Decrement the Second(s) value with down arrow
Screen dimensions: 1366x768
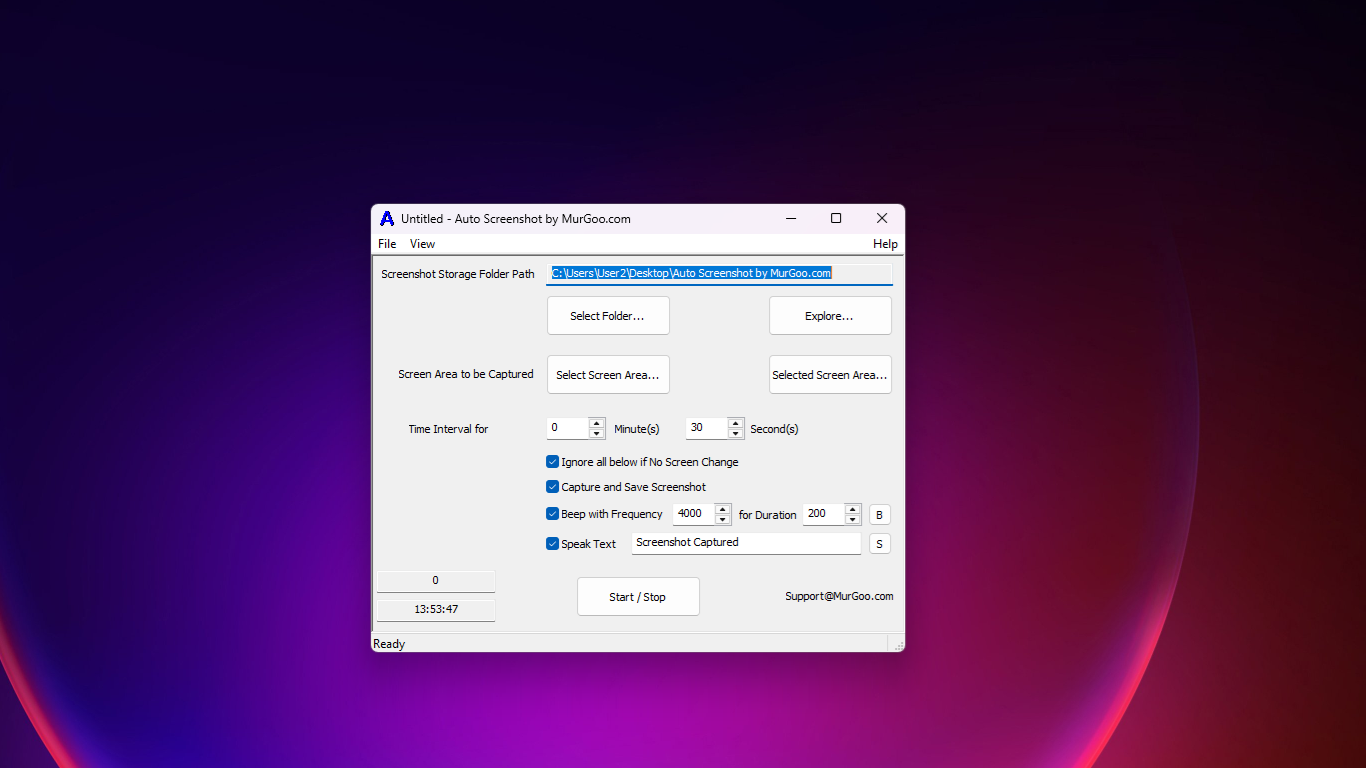pyautogui.click(x=736, y=433)
